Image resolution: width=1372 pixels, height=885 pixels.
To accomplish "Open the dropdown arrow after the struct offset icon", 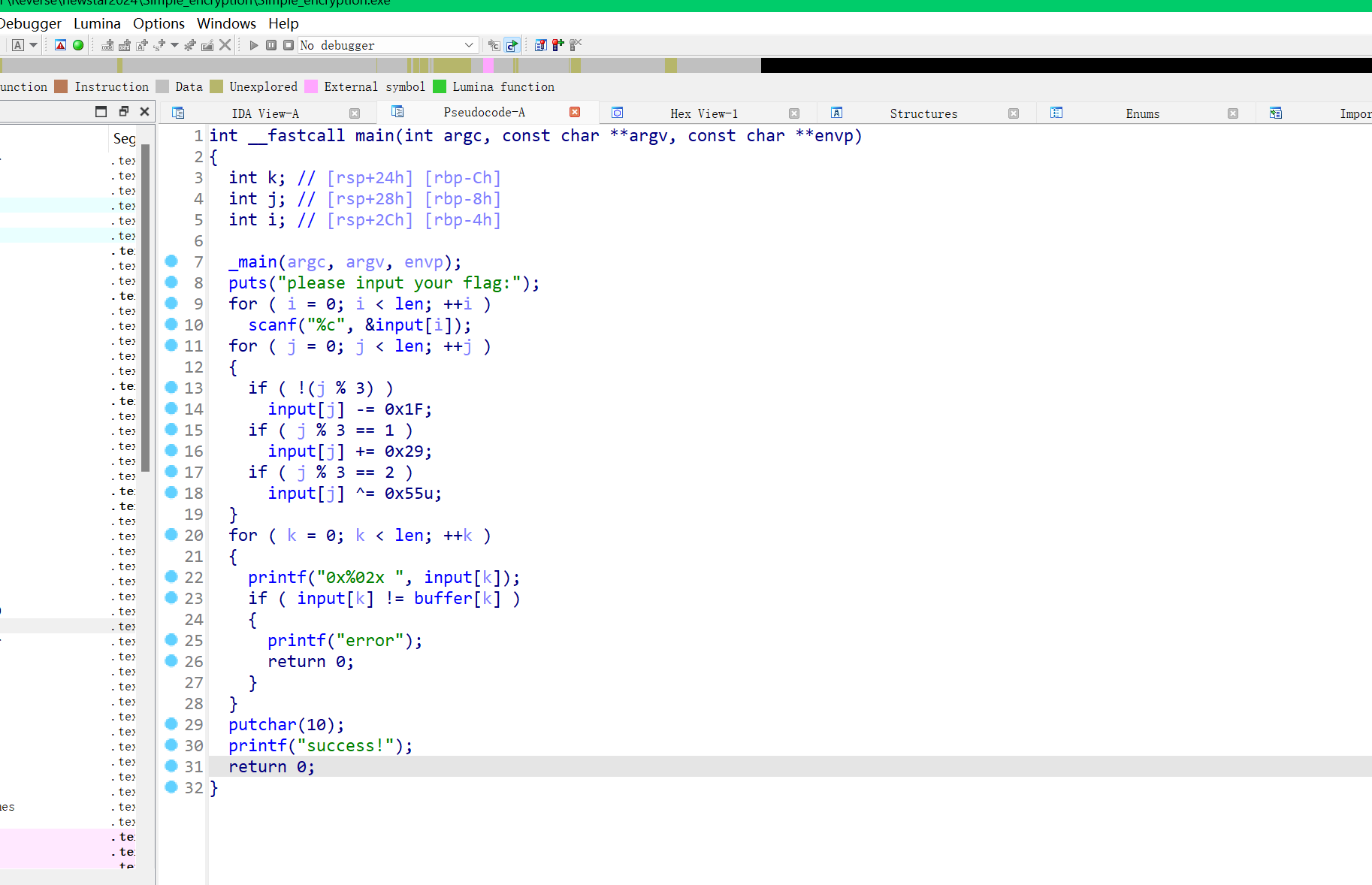I will (x=174, y=45).
